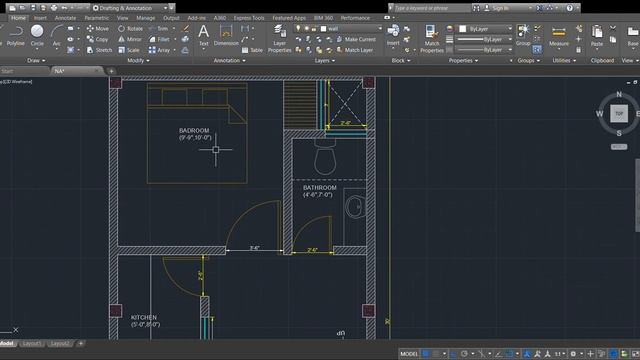This screenshot has height=360, width=640.
Task: Toggle object snap tracking in status bar
Action: [498, 353]
